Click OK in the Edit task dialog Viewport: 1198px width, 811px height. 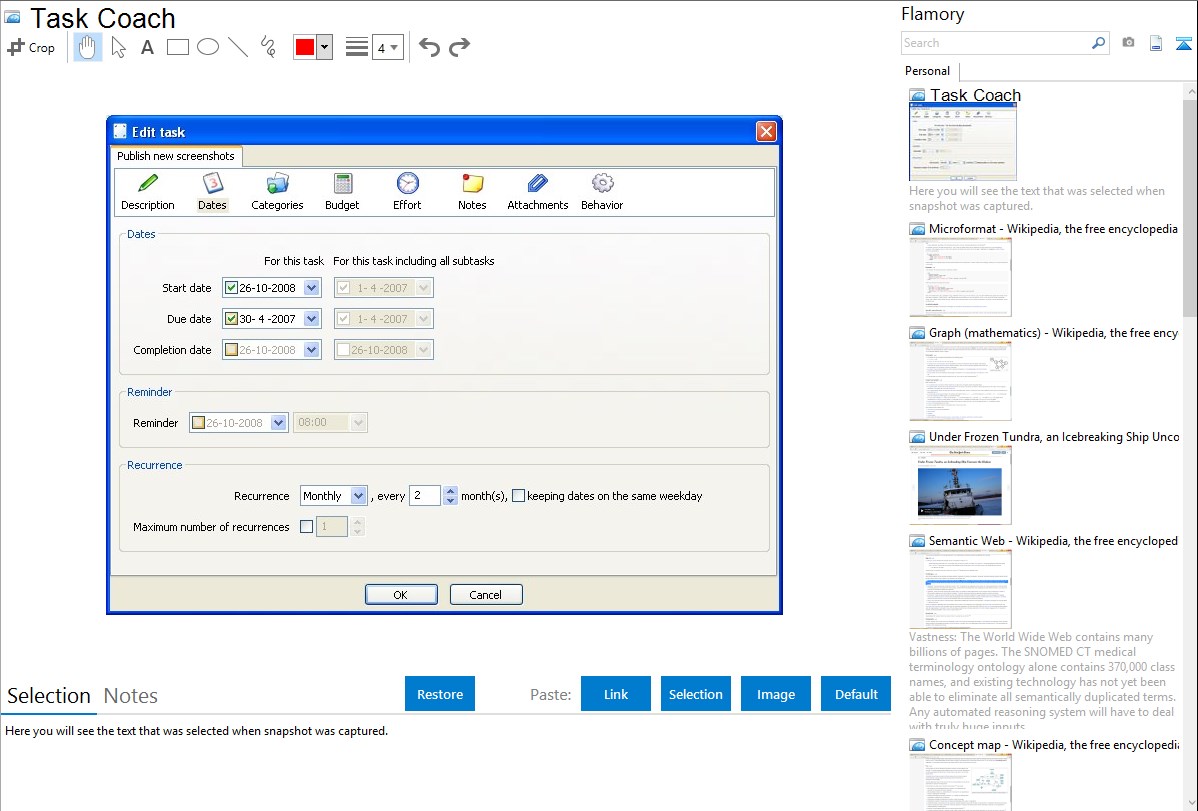point(401,595)
